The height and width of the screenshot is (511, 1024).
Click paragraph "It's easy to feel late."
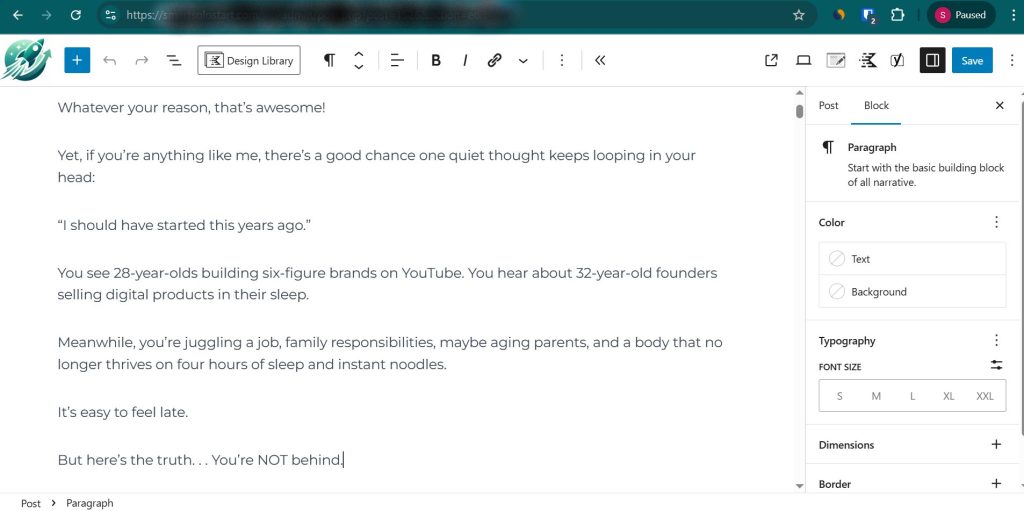(x=123, y=412)
